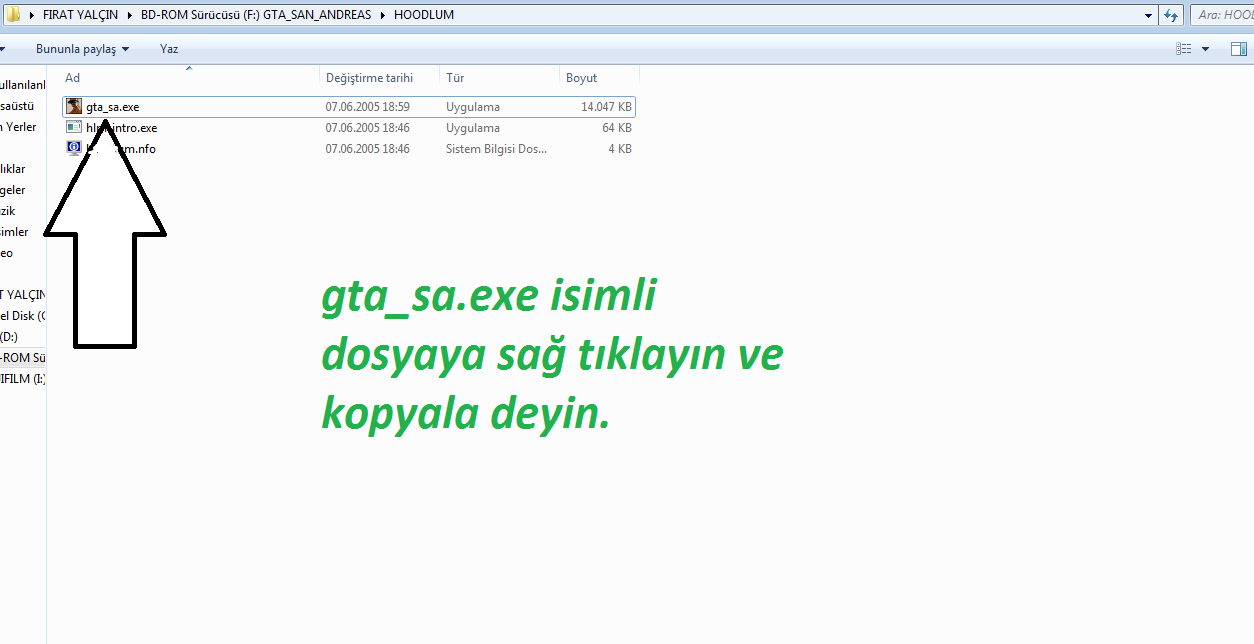Select the hlm intro.exe file icon
Image resolution: width=1254 pixels, height=644 pixels.
(x=74, y=128)
